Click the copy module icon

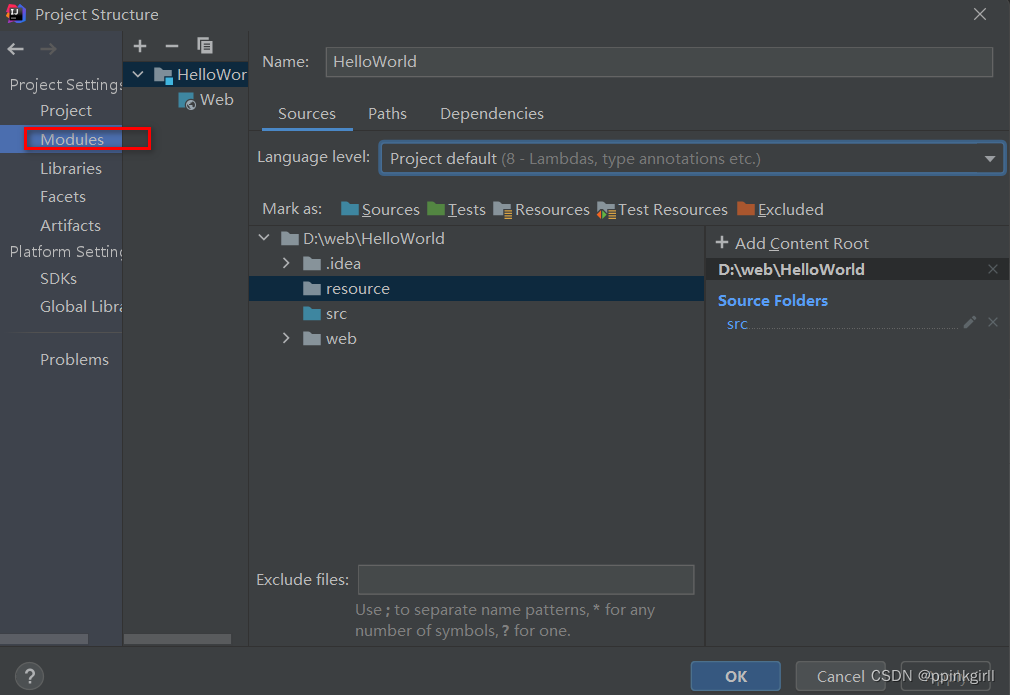(205, 46)
